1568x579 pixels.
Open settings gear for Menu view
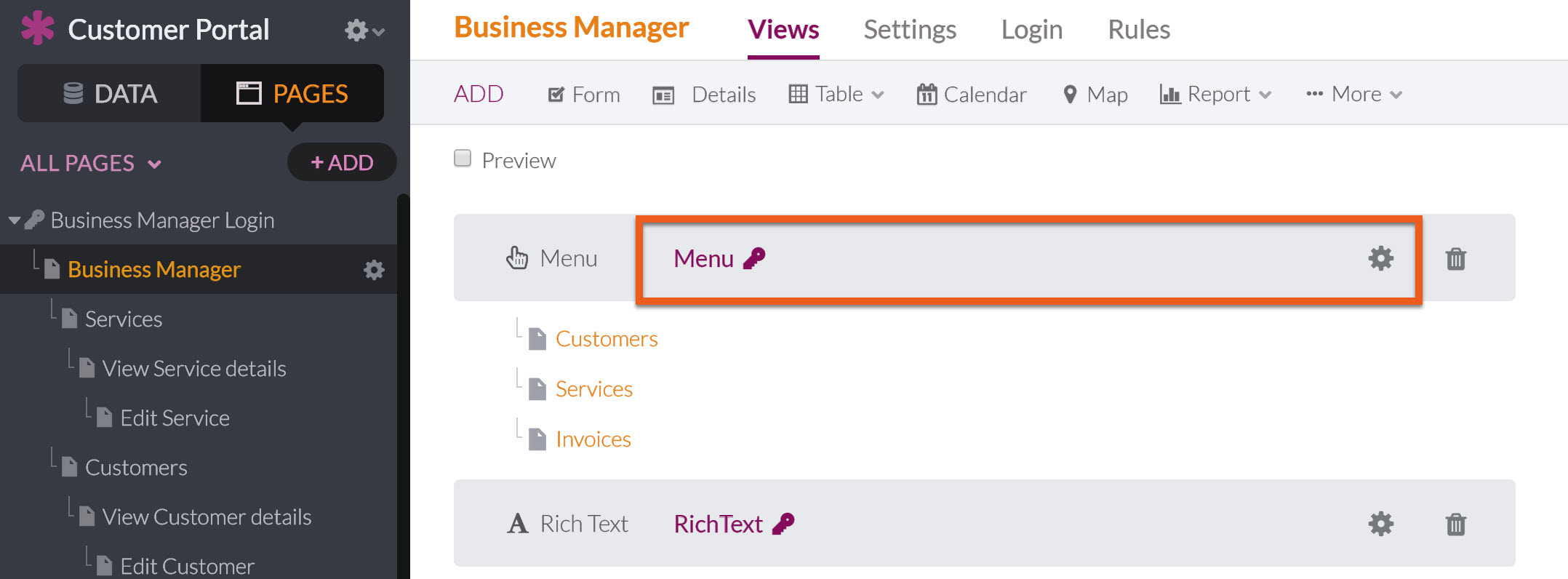1380,258
